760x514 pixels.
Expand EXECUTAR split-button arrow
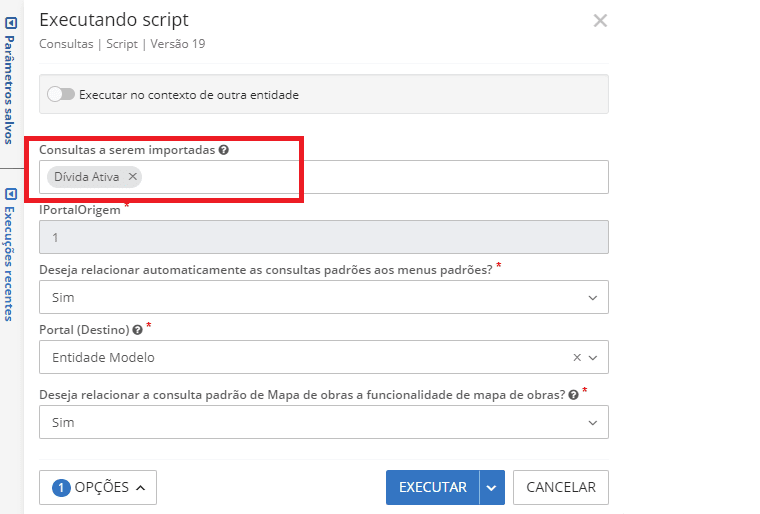pyautogui.click(x=492, y=487)
